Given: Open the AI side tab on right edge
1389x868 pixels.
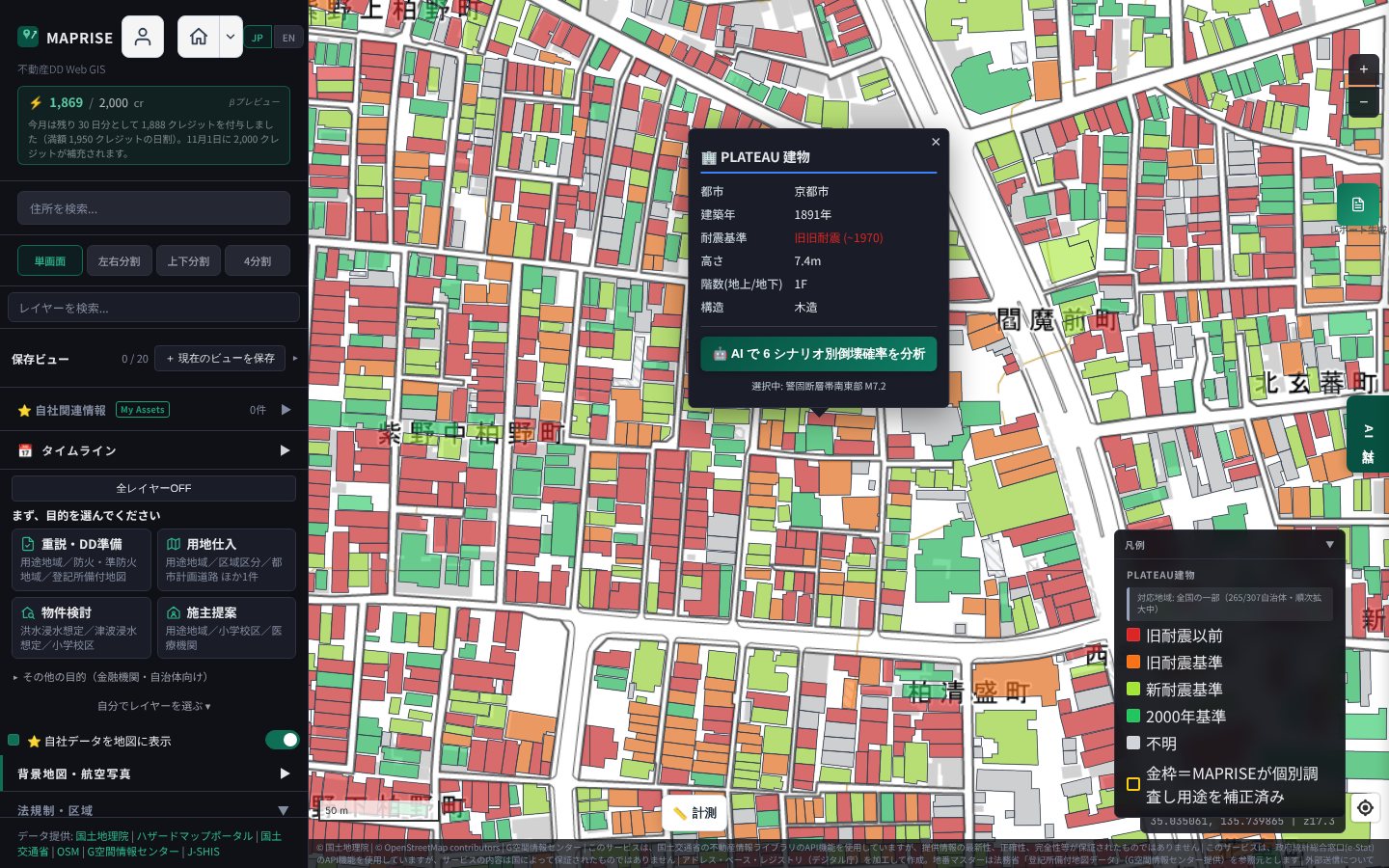Looking at the screenshot, I should [x=1368, y=434].
